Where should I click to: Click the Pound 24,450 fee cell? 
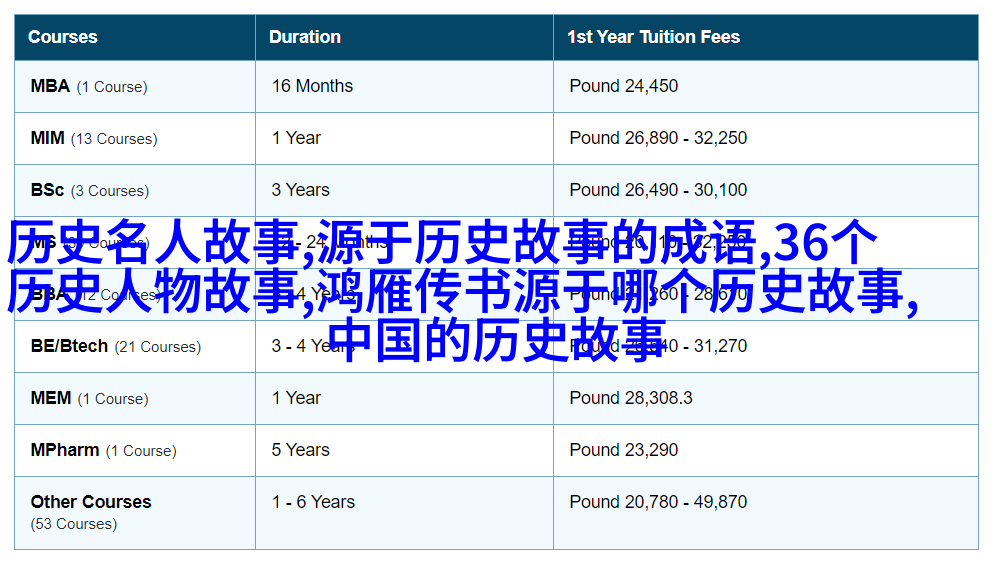click(623, 86)
